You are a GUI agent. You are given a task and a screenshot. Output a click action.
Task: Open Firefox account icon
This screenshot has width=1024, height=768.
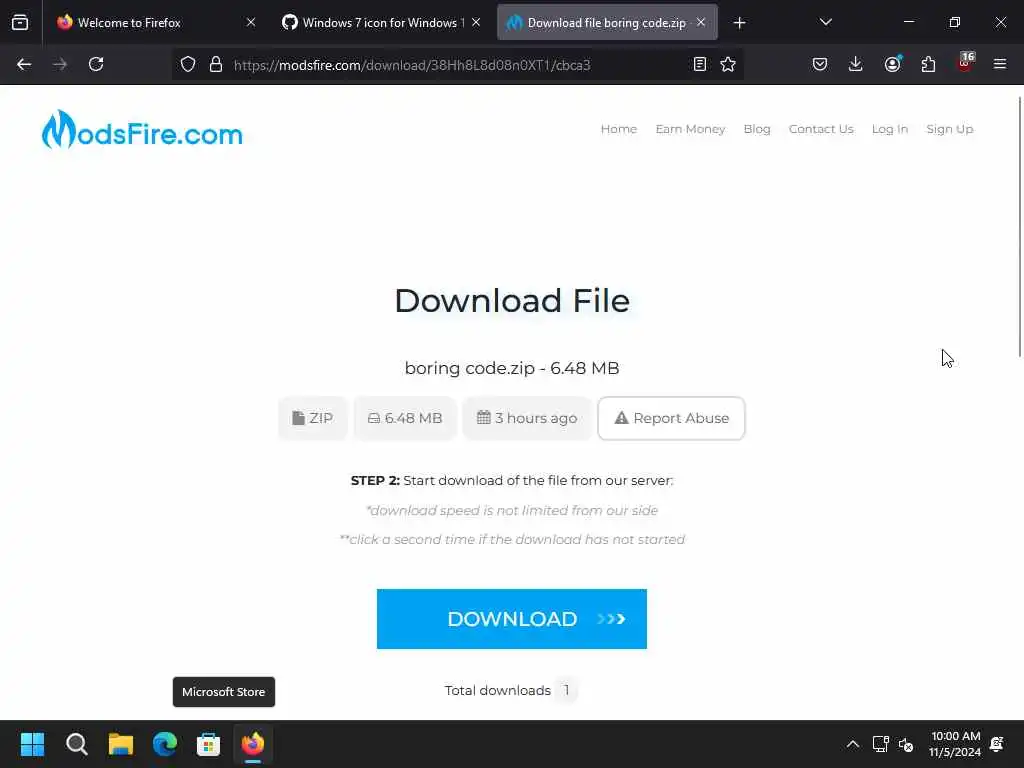click(x=892, y=64)
